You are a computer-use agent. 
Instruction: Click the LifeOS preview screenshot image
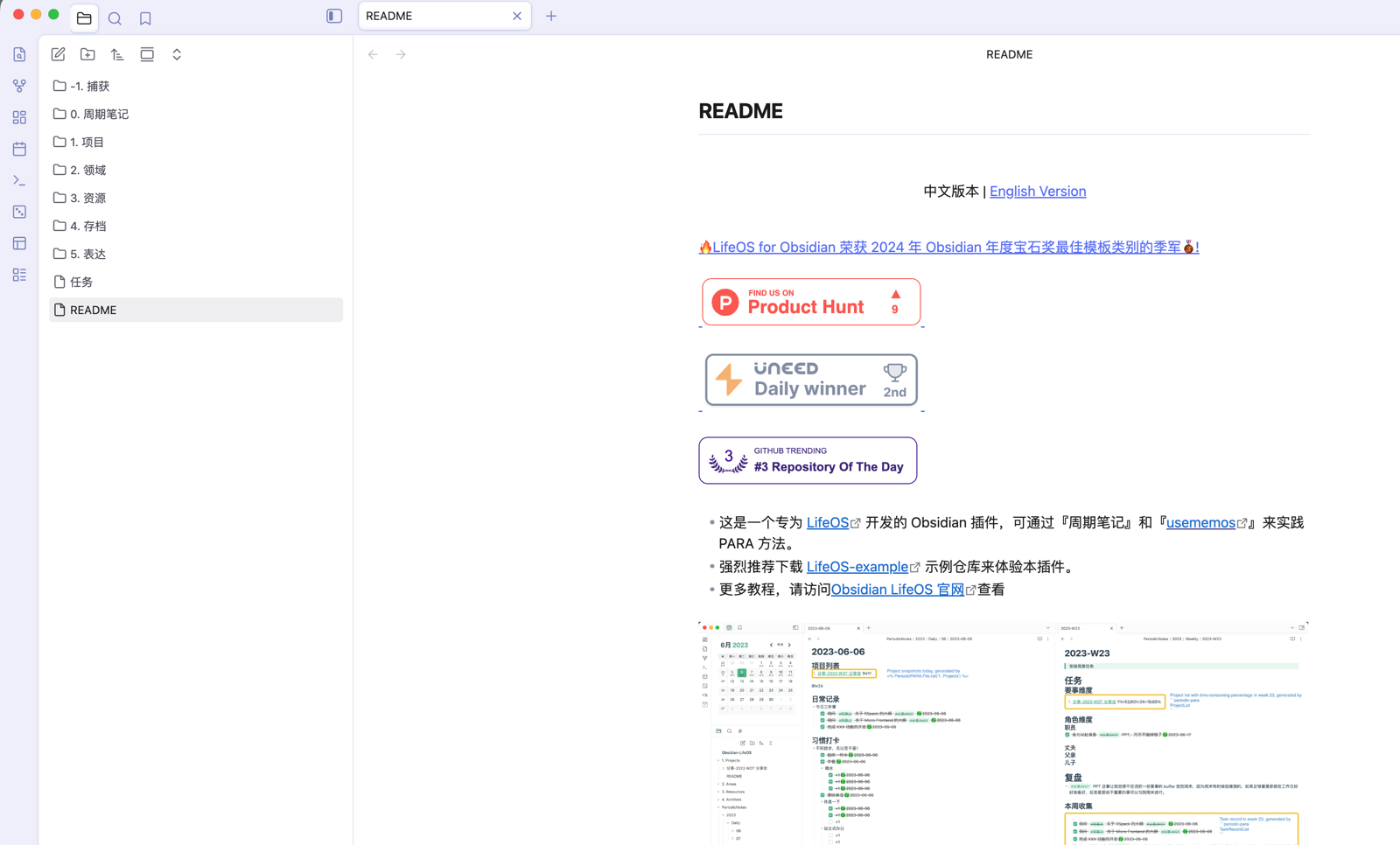[x=1004, y=733]
